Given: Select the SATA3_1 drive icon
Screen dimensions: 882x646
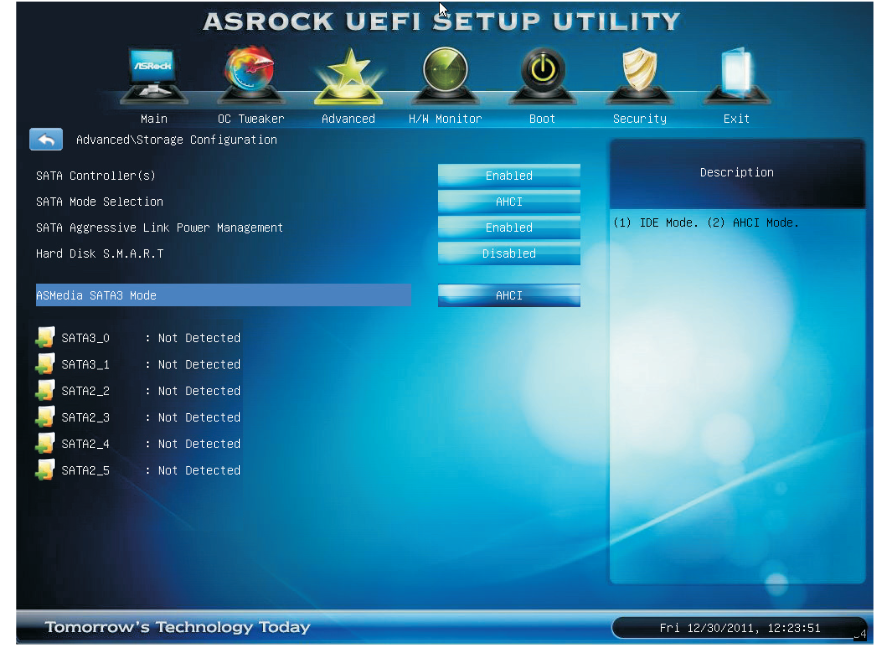Looking at the screenshot, I should 45,364.
